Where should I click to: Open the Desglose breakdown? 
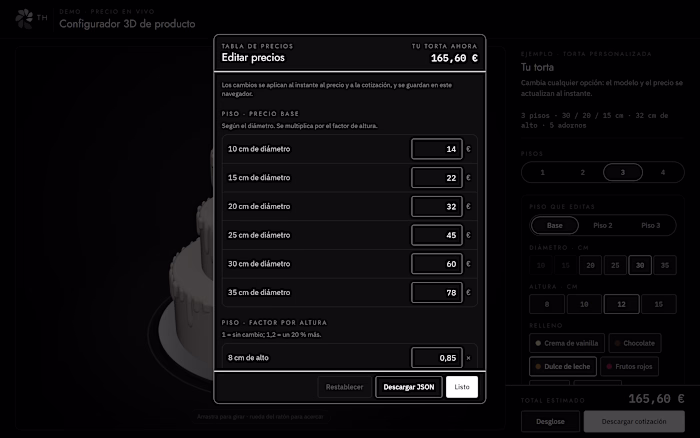(550, 421)
